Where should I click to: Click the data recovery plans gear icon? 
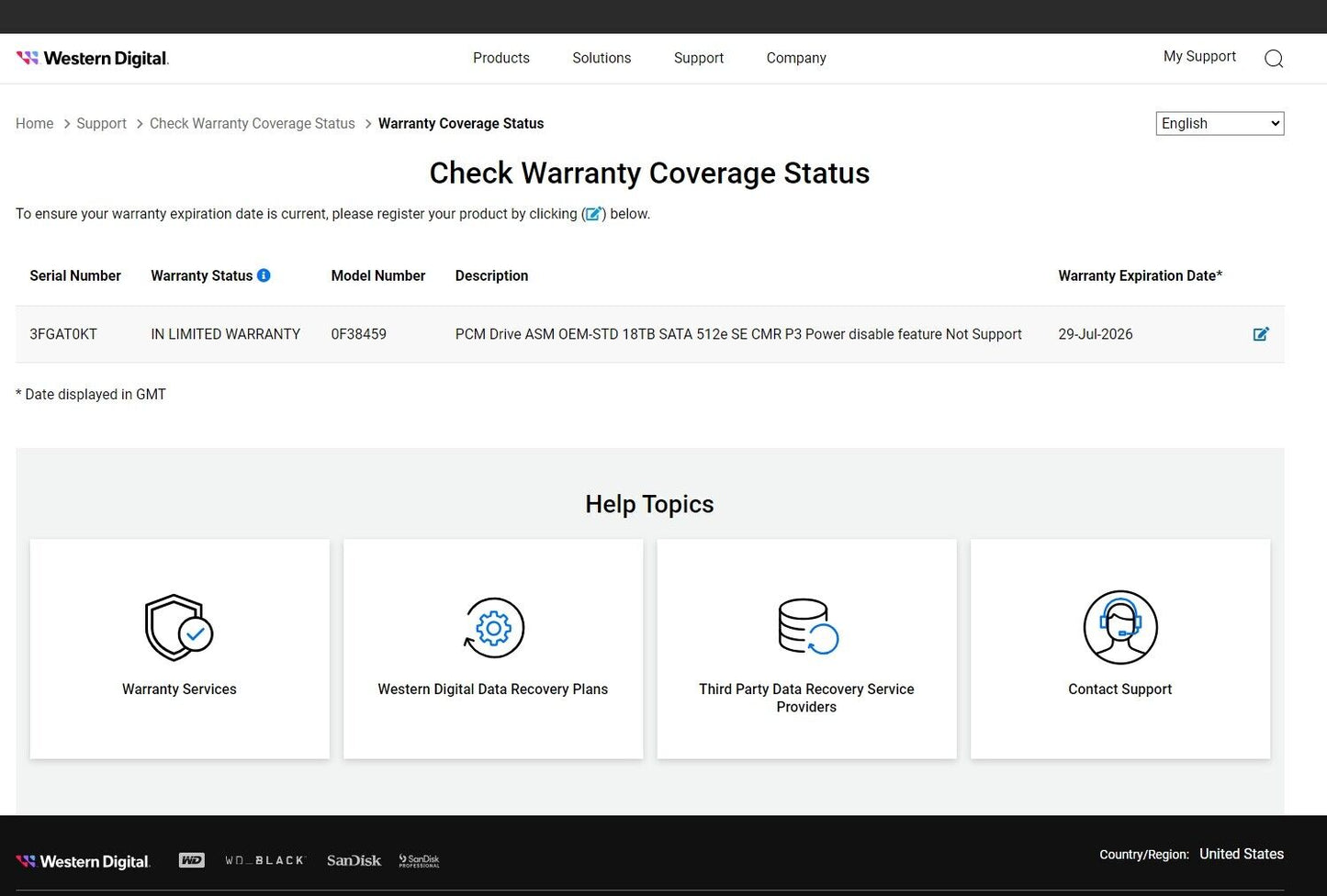tap(493, 628)
